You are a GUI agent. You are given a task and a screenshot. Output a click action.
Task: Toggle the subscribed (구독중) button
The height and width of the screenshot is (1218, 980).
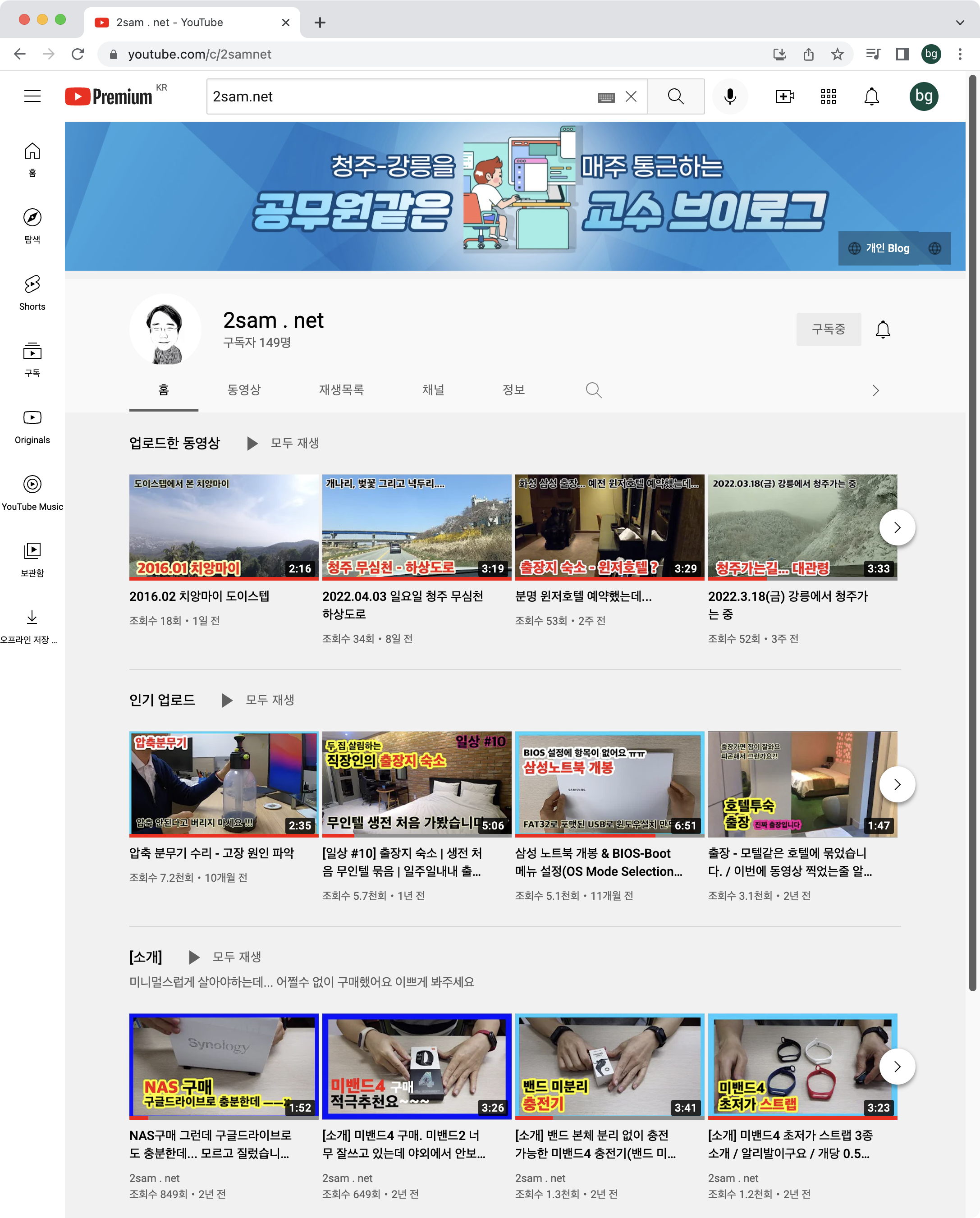click(x=828, y=330)
